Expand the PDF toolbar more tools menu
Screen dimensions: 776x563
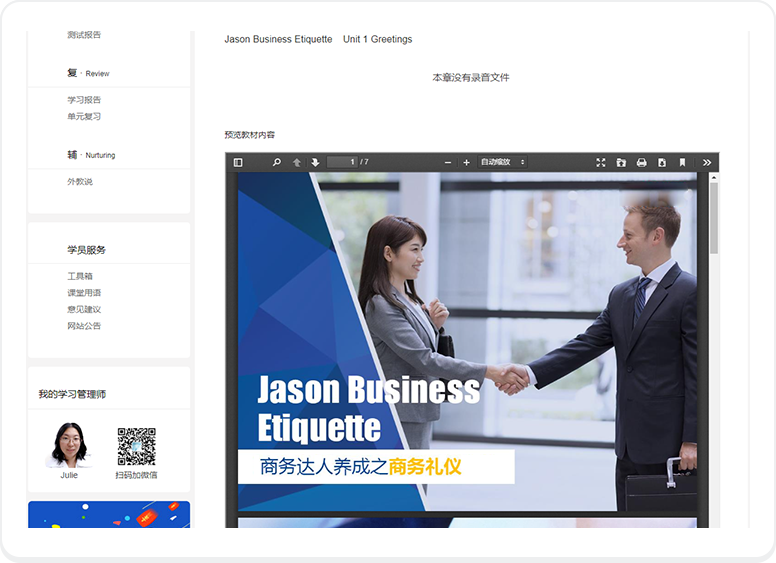click(x=707, y=162)
